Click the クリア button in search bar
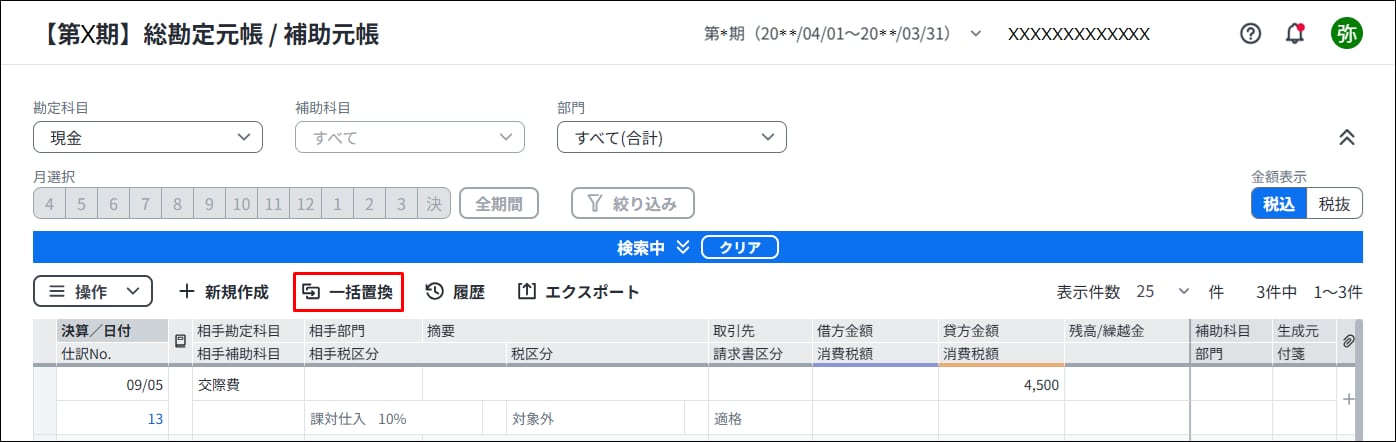Screen dimensions: 1396x442 [740, 247]
